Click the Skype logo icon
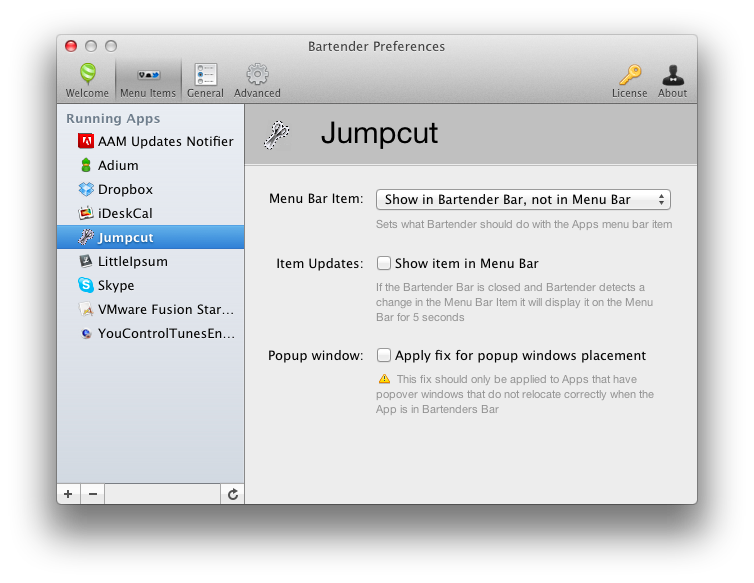The height and width of the screenshot is (583, 754). pyautogui.click(x=86, y=285)
